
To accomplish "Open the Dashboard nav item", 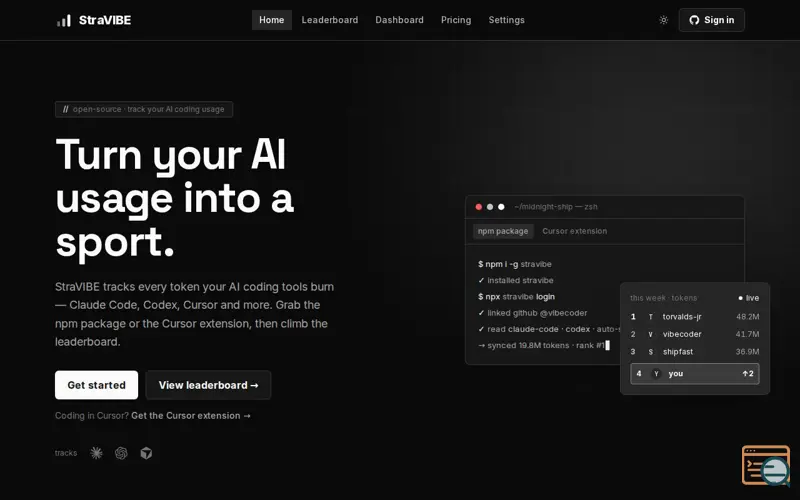I will tap(399, 20).
